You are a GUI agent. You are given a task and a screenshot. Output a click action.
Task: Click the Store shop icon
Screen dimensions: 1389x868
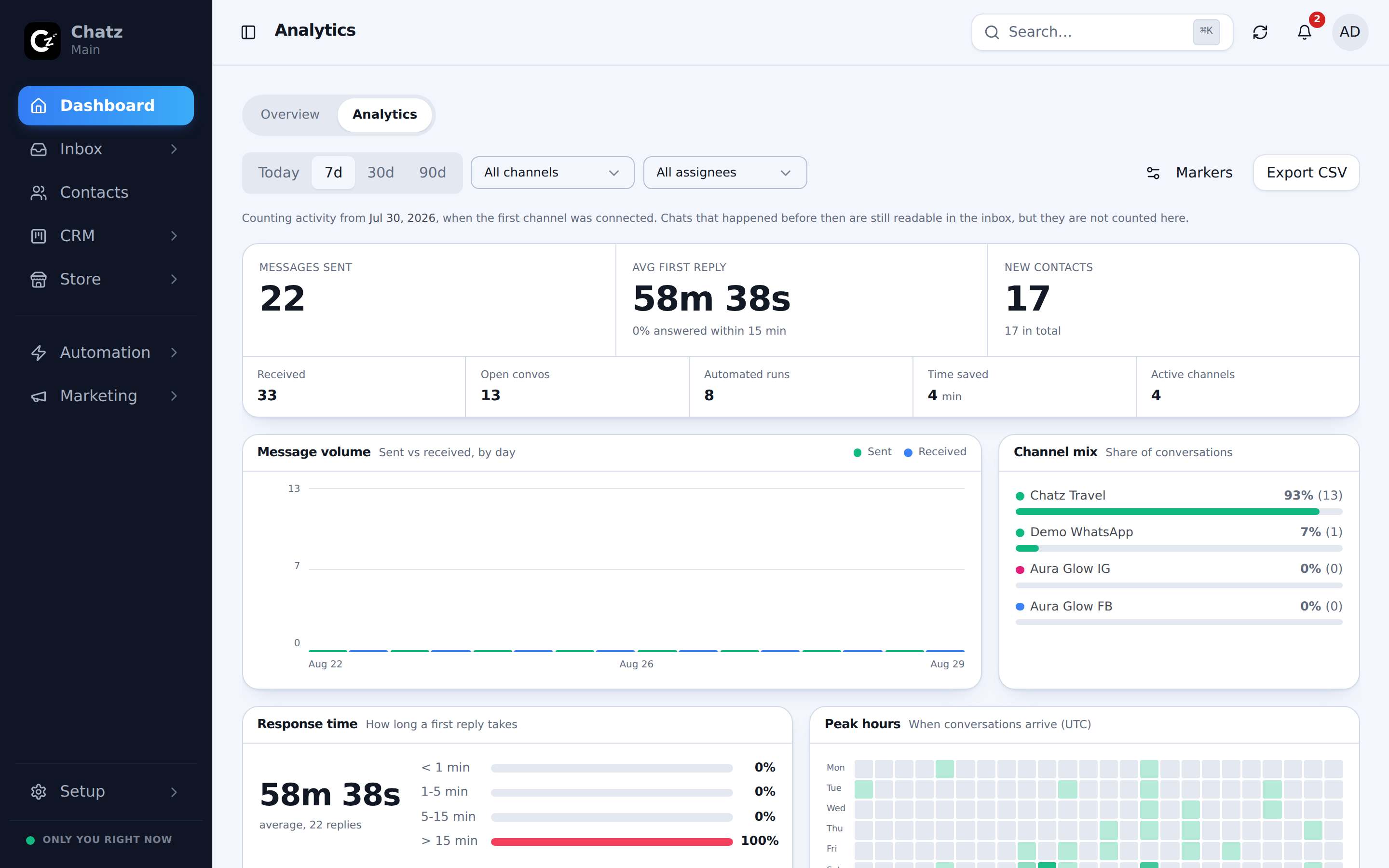coord(39,280)
